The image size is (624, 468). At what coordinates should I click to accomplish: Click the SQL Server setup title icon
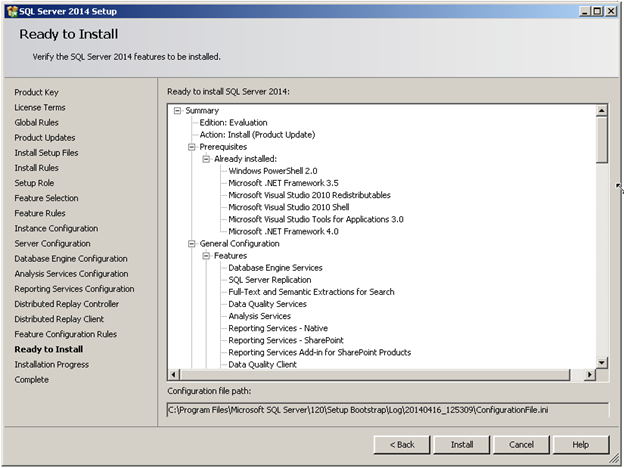tap(12, 11)
